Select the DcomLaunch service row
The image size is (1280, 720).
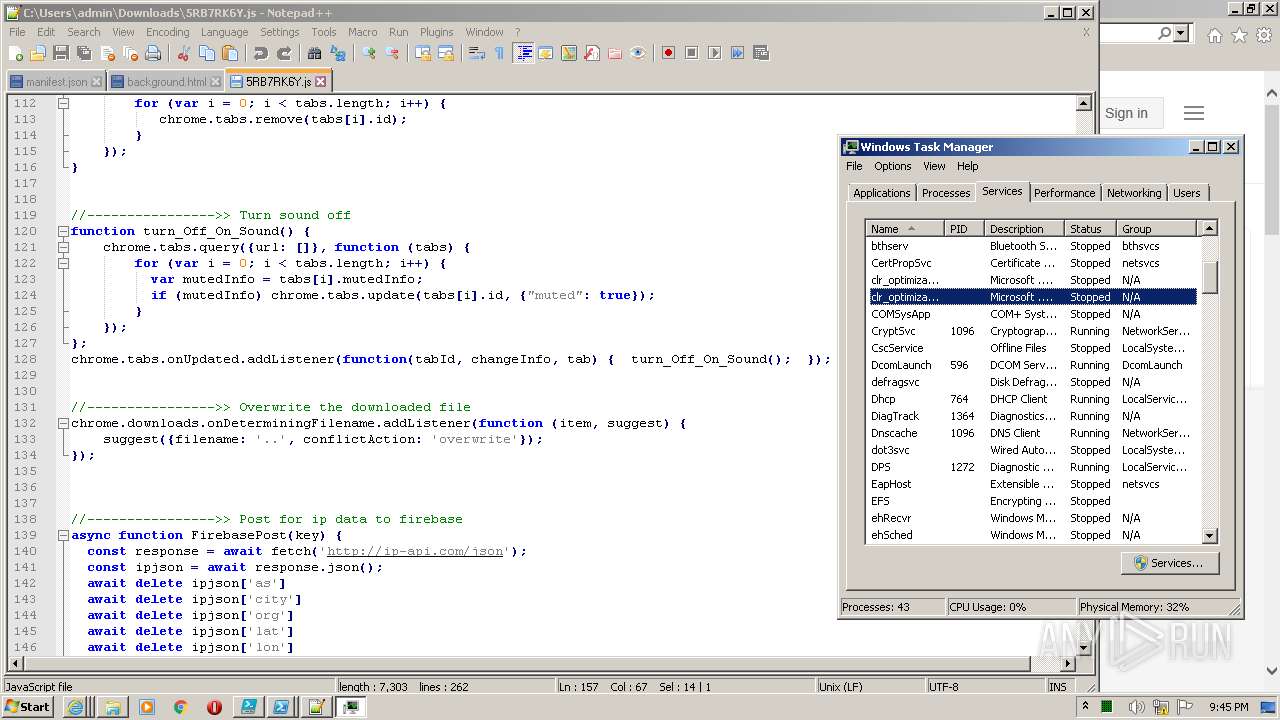point(1031,365)
